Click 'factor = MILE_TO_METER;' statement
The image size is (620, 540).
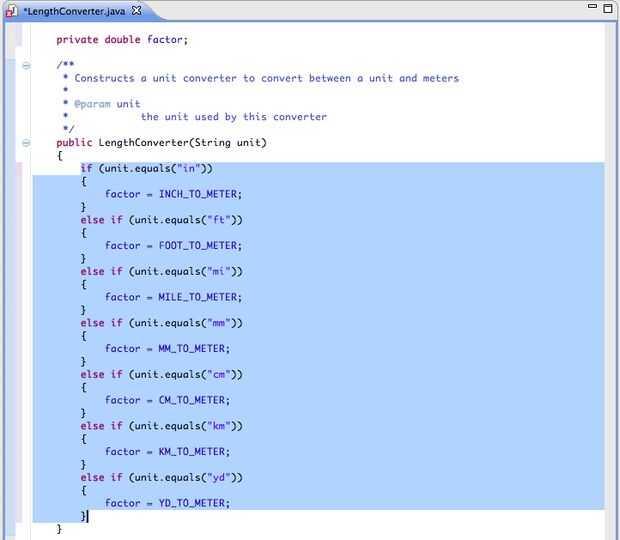(x=173, y=297)
